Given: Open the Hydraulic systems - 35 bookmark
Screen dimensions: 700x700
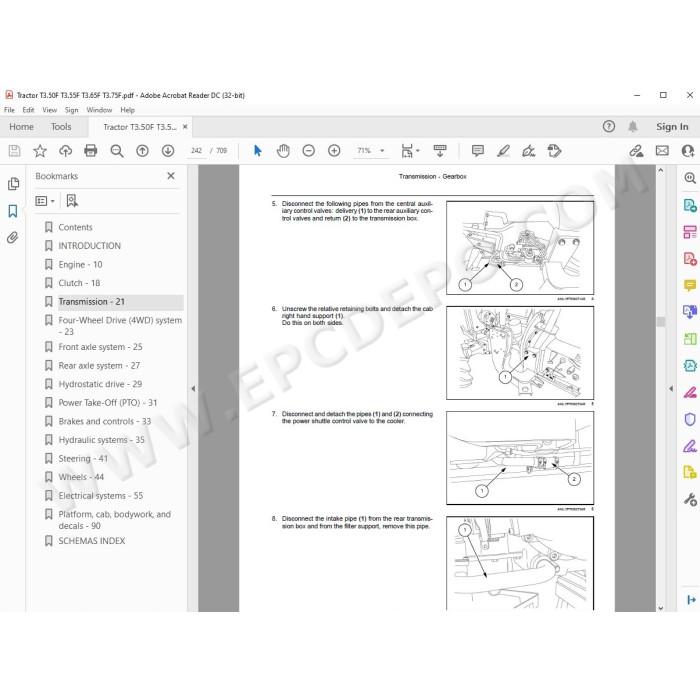Looking at the screenshot, I should (101, 440).
